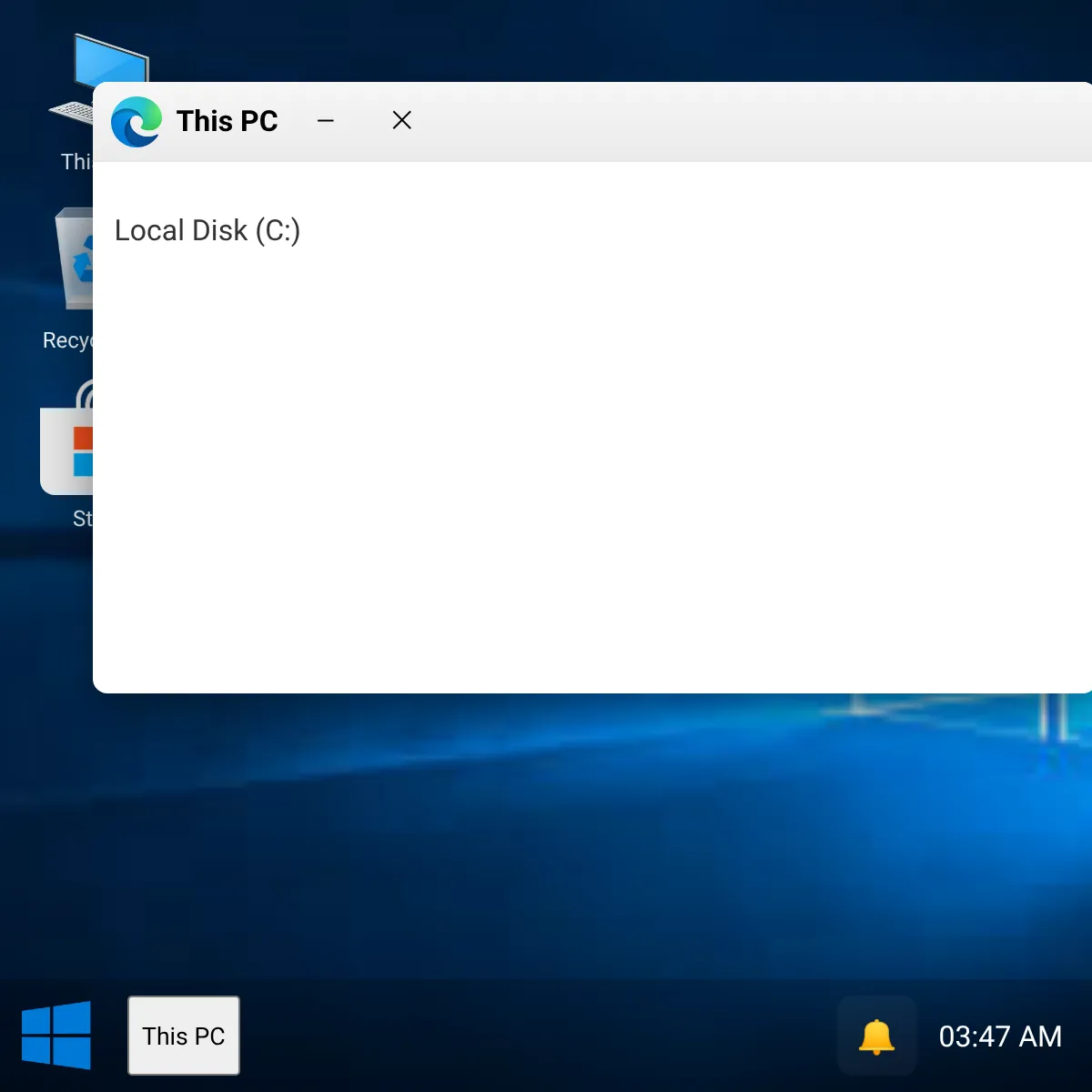Image resolution: width=1092 pixels, height=1092 pixels.
Task: Select the This PC taskbar button
Action: pyautogui.click(x=184, y=1036)
